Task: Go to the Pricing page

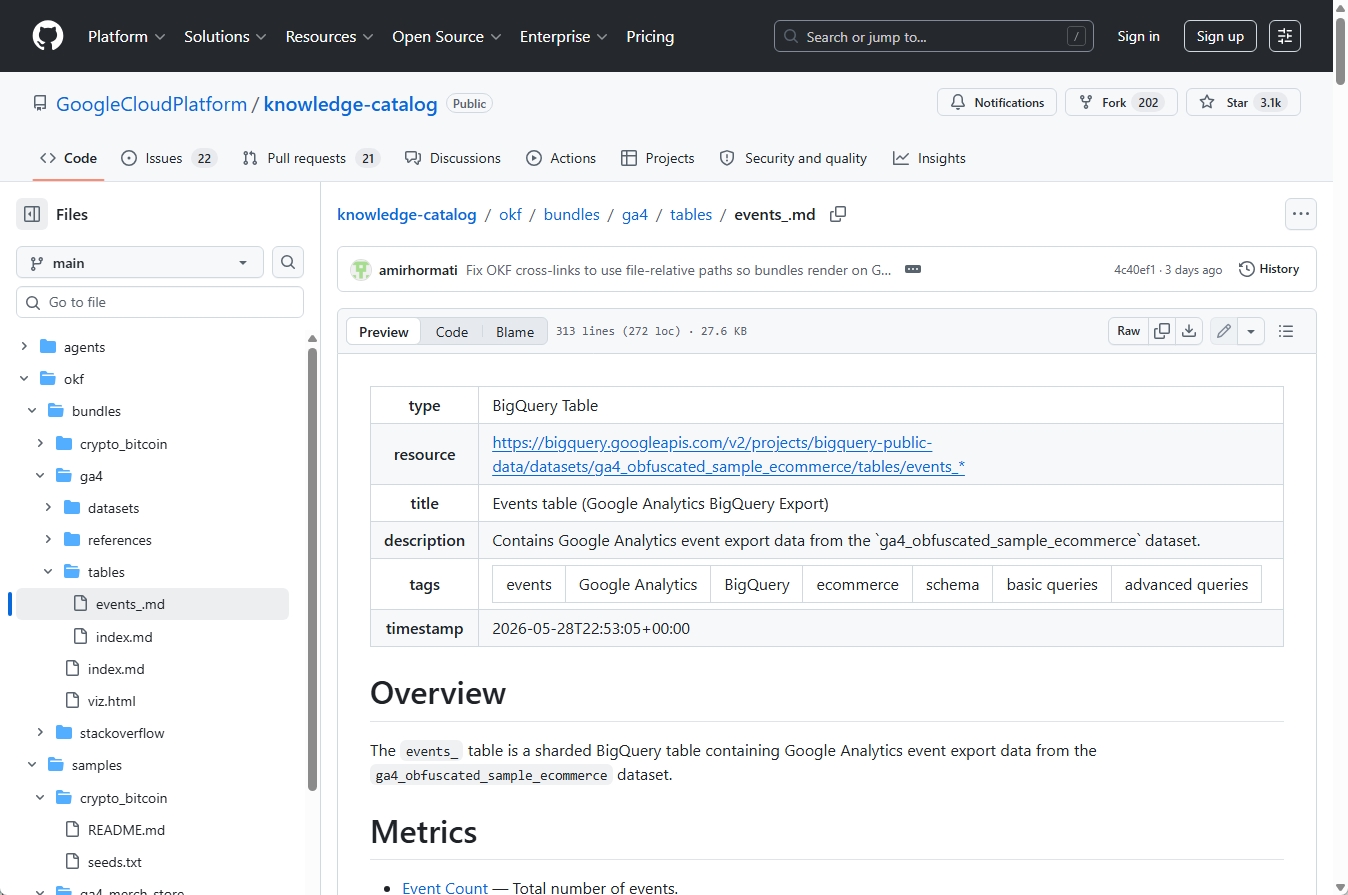Action: pyautogui.click(x=650, y=36)
